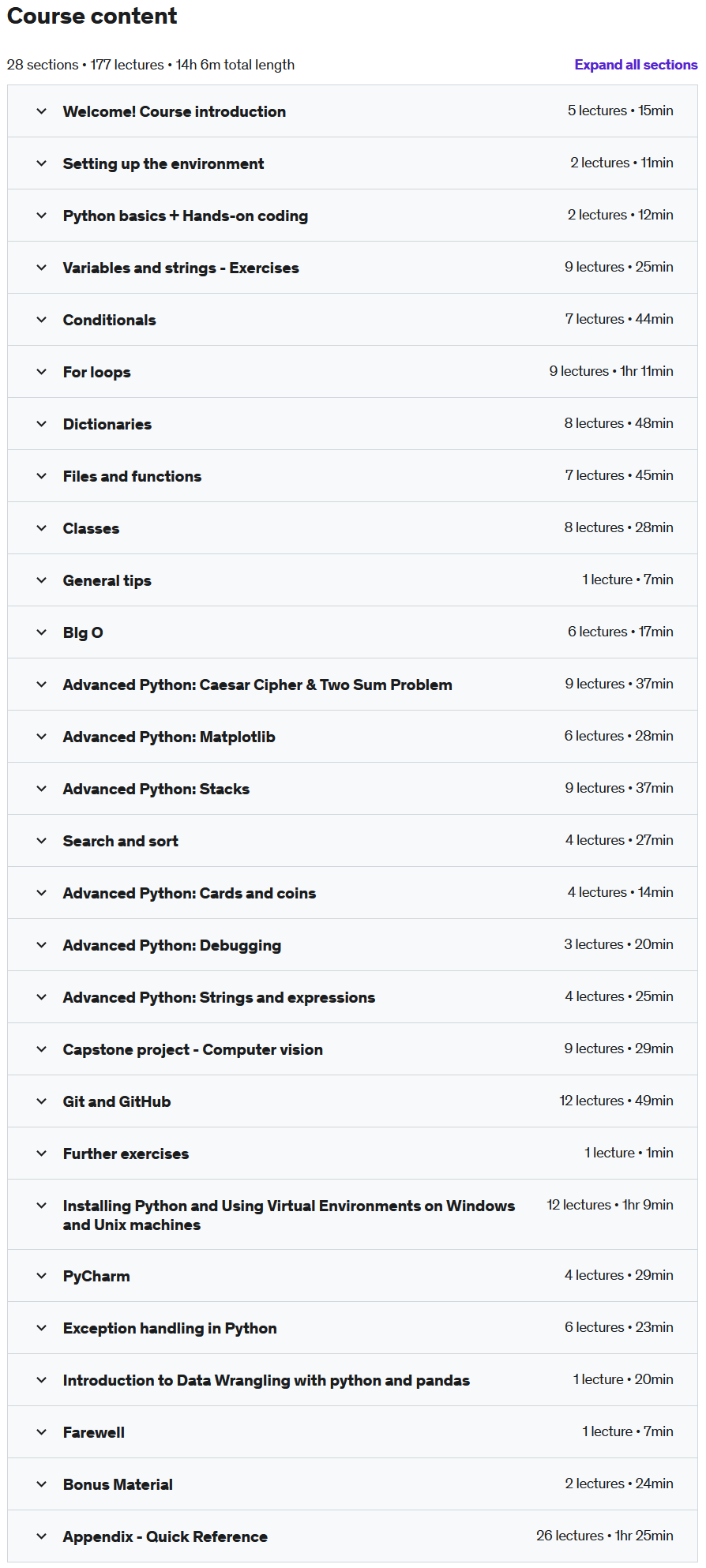Select the General tips section title
The height and width of the screenshot is (1568, 706).
click(107, 580)
